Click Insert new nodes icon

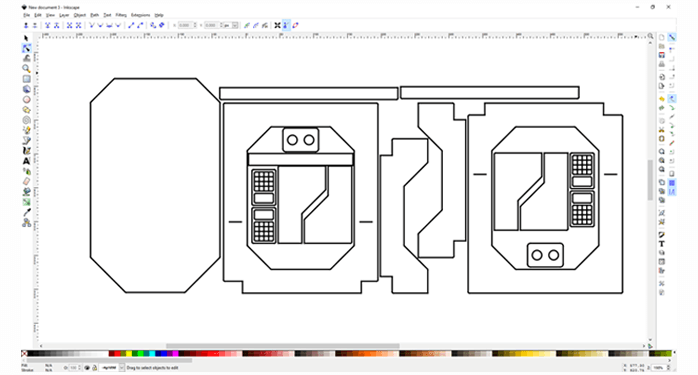tap(26, 25)
